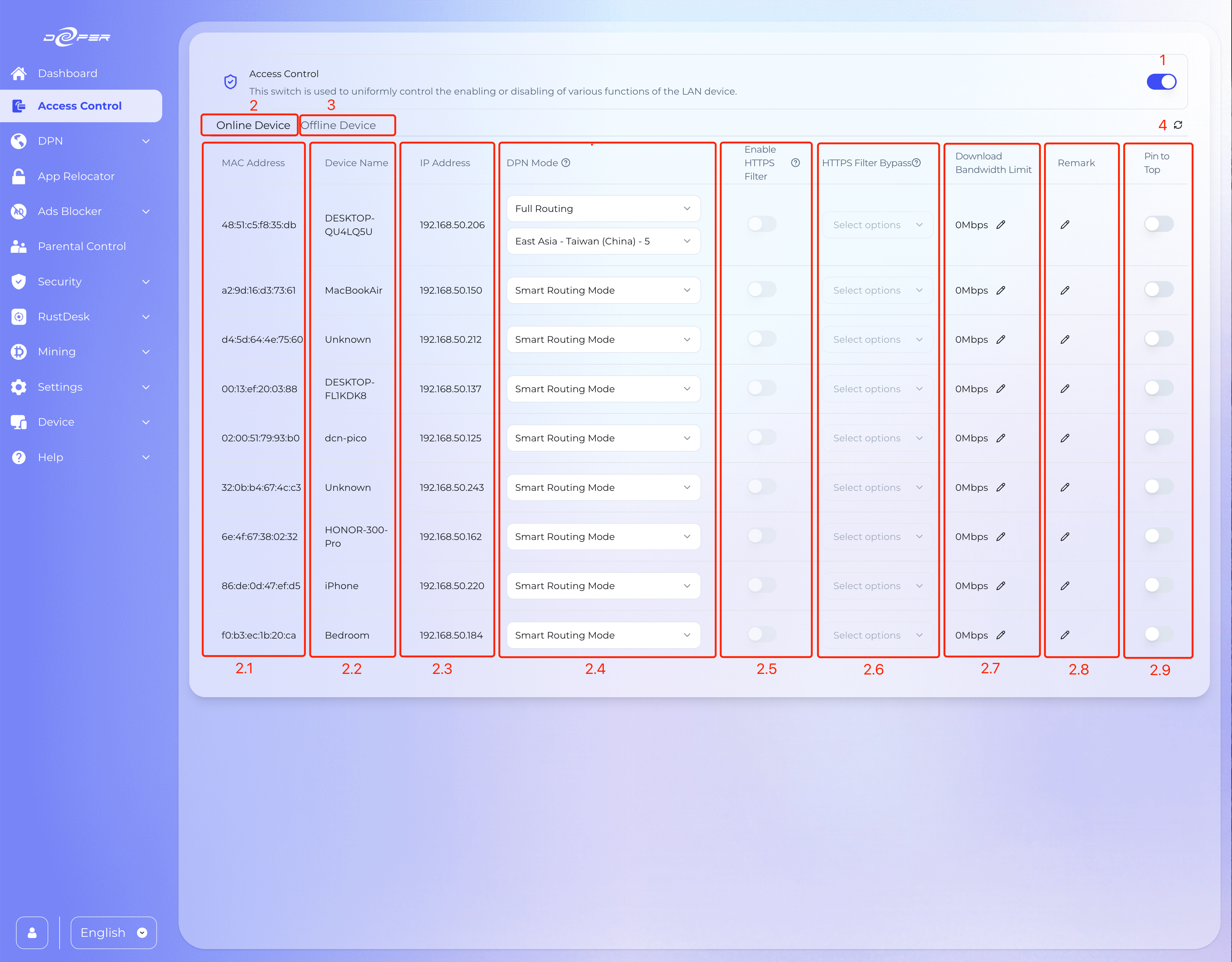The height and width of the screenshot is (962, 1232).
Task: Click the refresh icon above the device table
Action: 1178,125
